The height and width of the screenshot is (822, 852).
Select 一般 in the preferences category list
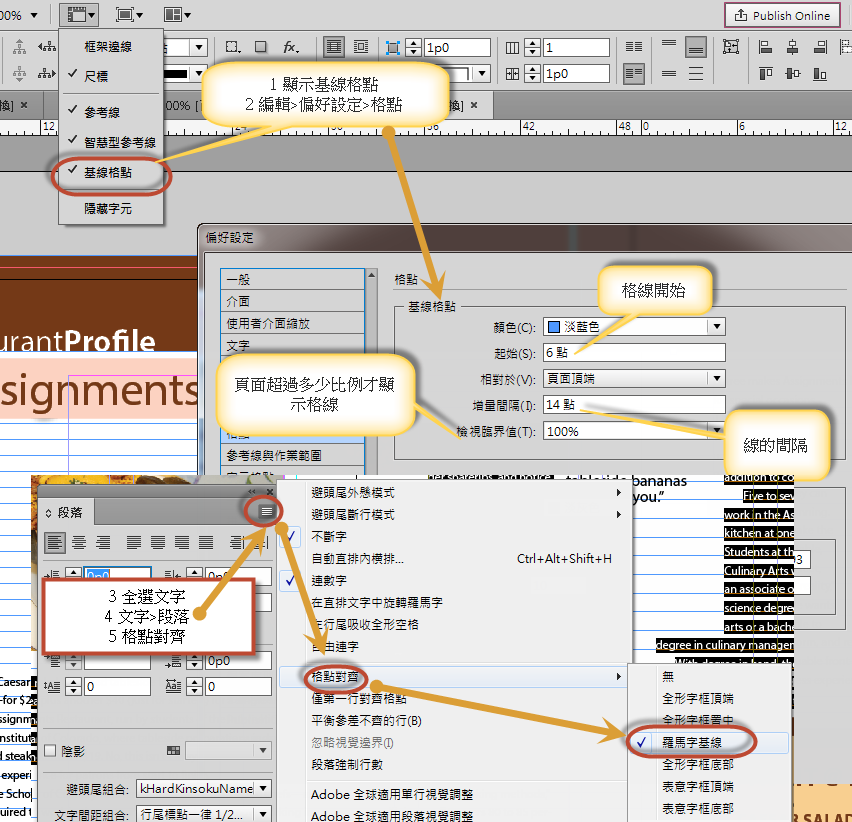point(292,280)
